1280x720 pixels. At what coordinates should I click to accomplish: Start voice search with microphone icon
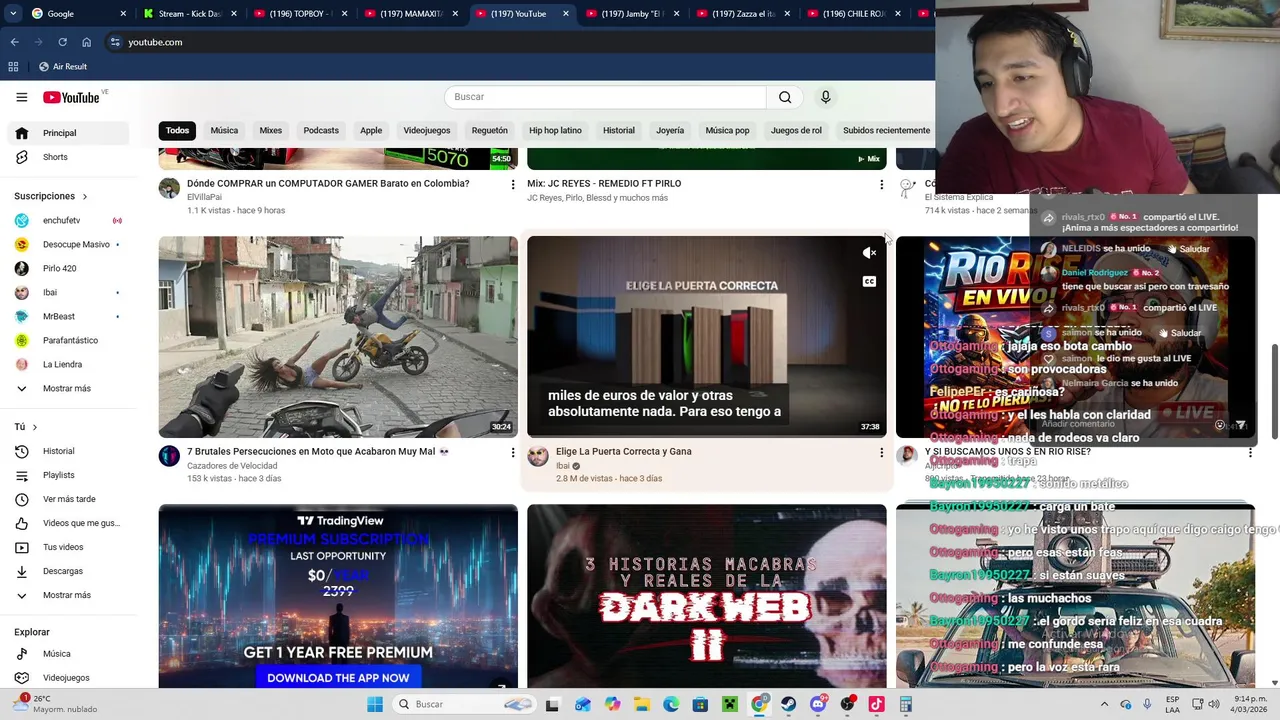[825, 97]
